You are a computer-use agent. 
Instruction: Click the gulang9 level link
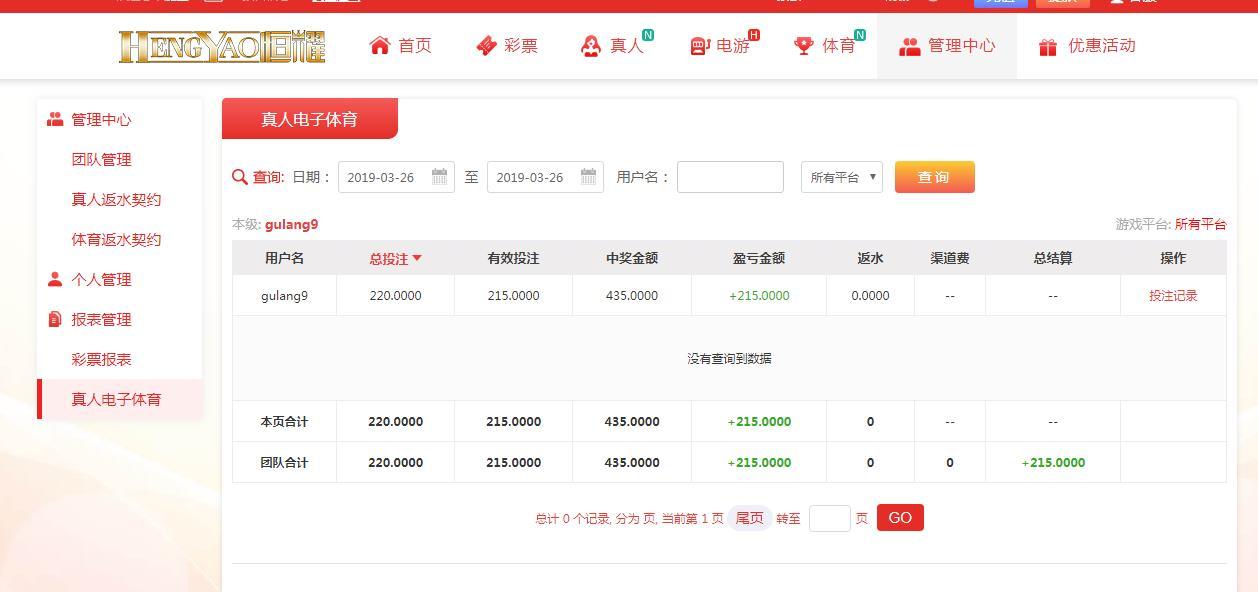pyautogui.click(x=291, y=225)
